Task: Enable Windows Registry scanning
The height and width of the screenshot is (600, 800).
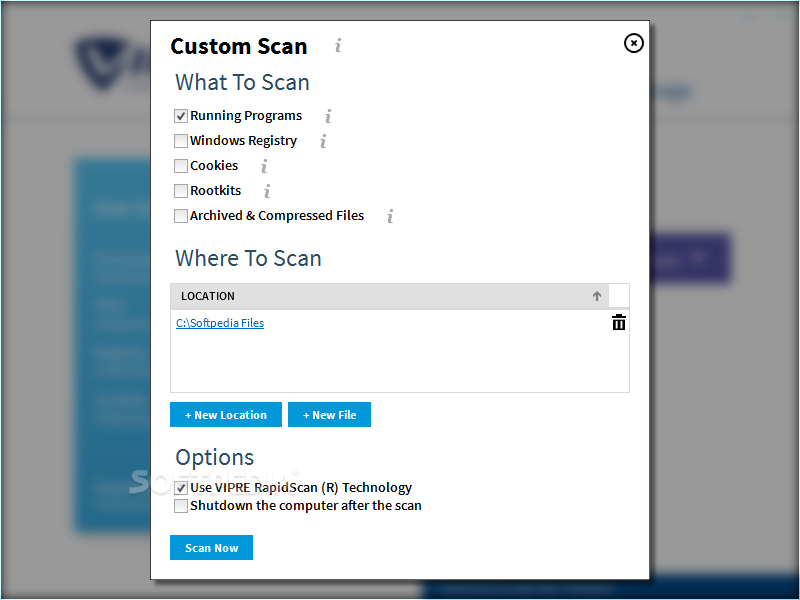Action: click(x=181, y=141)
